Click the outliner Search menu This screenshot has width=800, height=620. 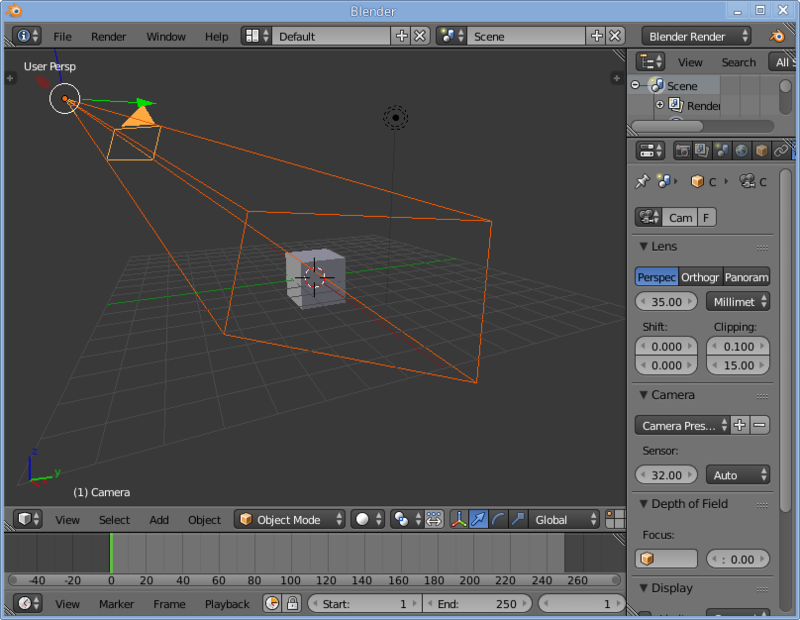pyautogui.click(x=738, y=62)
